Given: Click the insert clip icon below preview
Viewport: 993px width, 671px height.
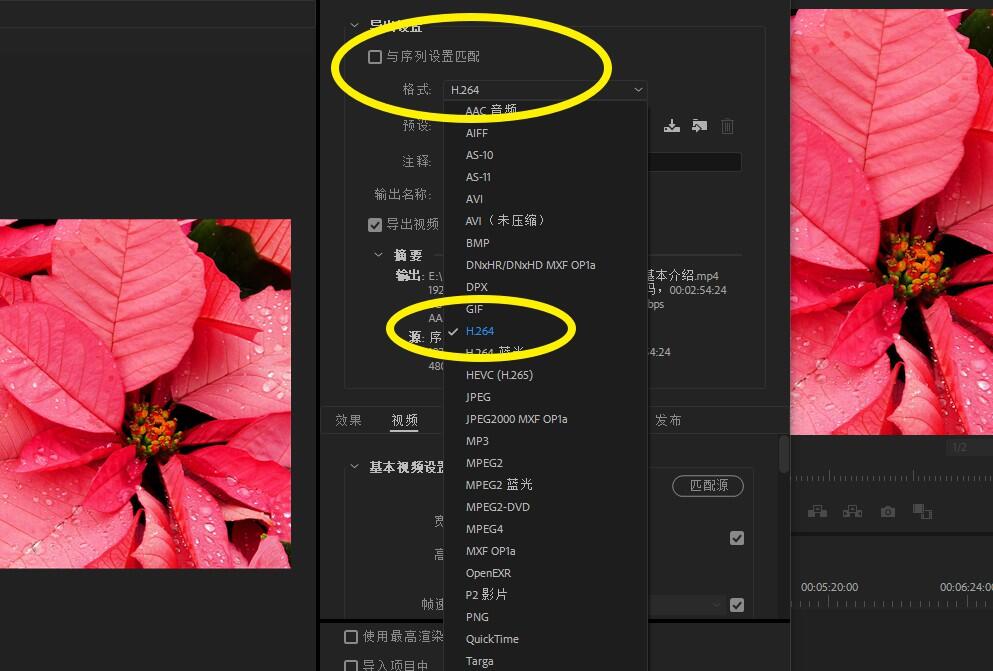Looking at the screenshot, I should [818, 511].
